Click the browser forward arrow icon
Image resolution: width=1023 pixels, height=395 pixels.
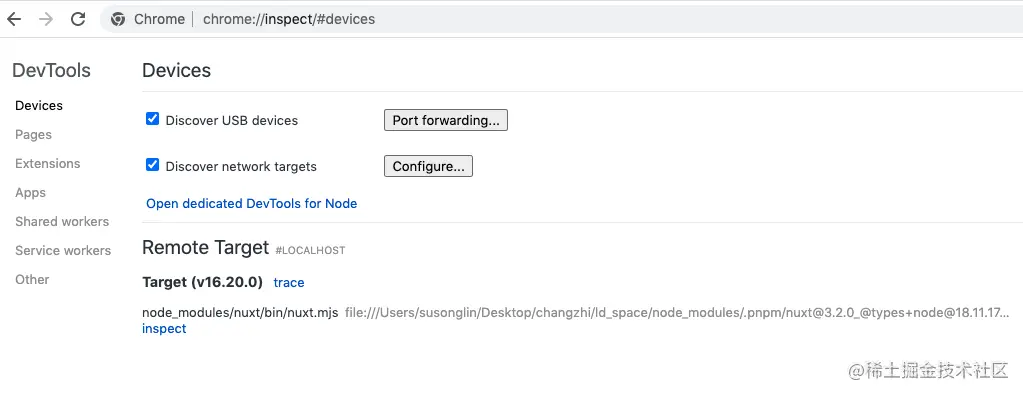click(46, 19)
